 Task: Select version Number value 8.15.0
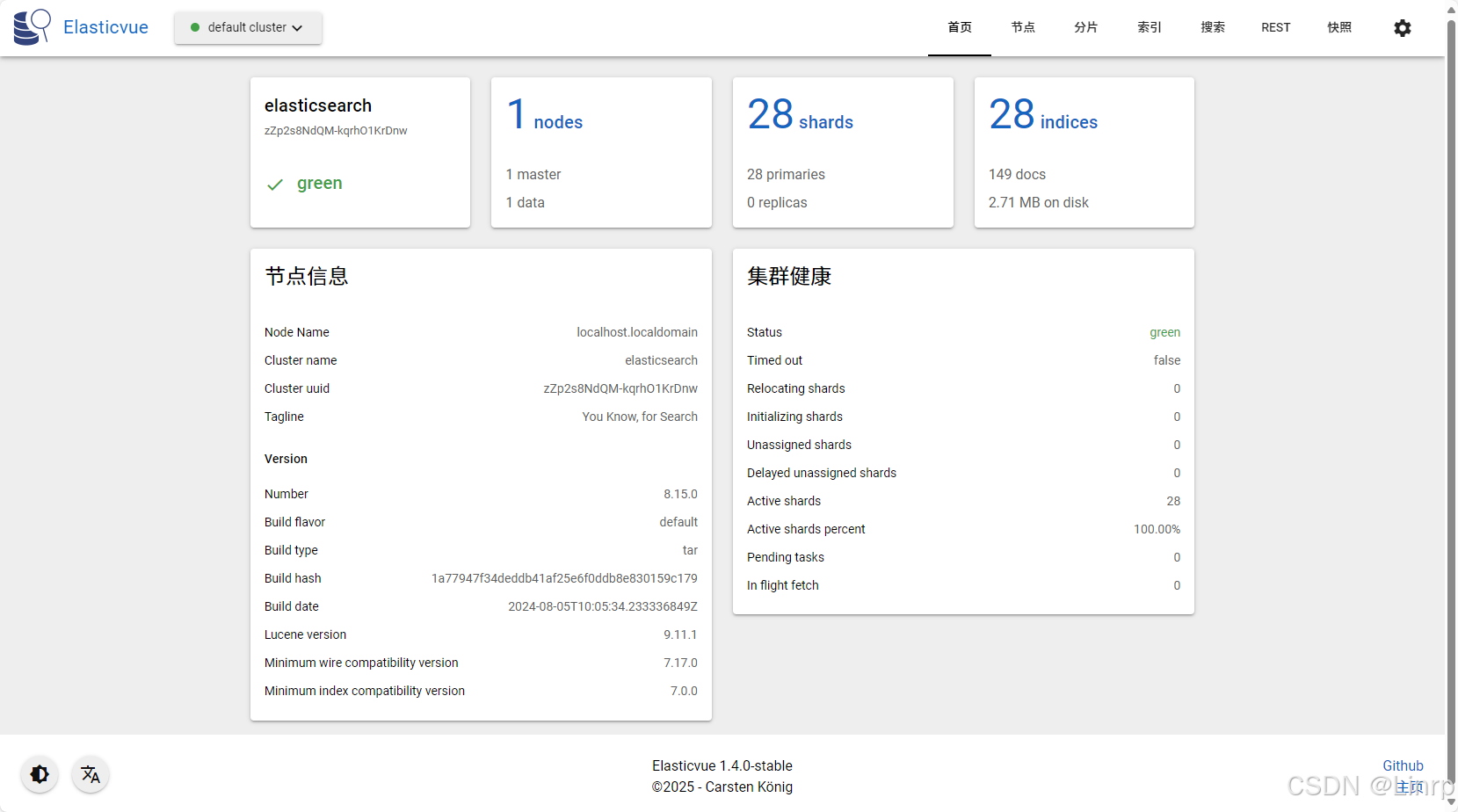pos(680,494)
